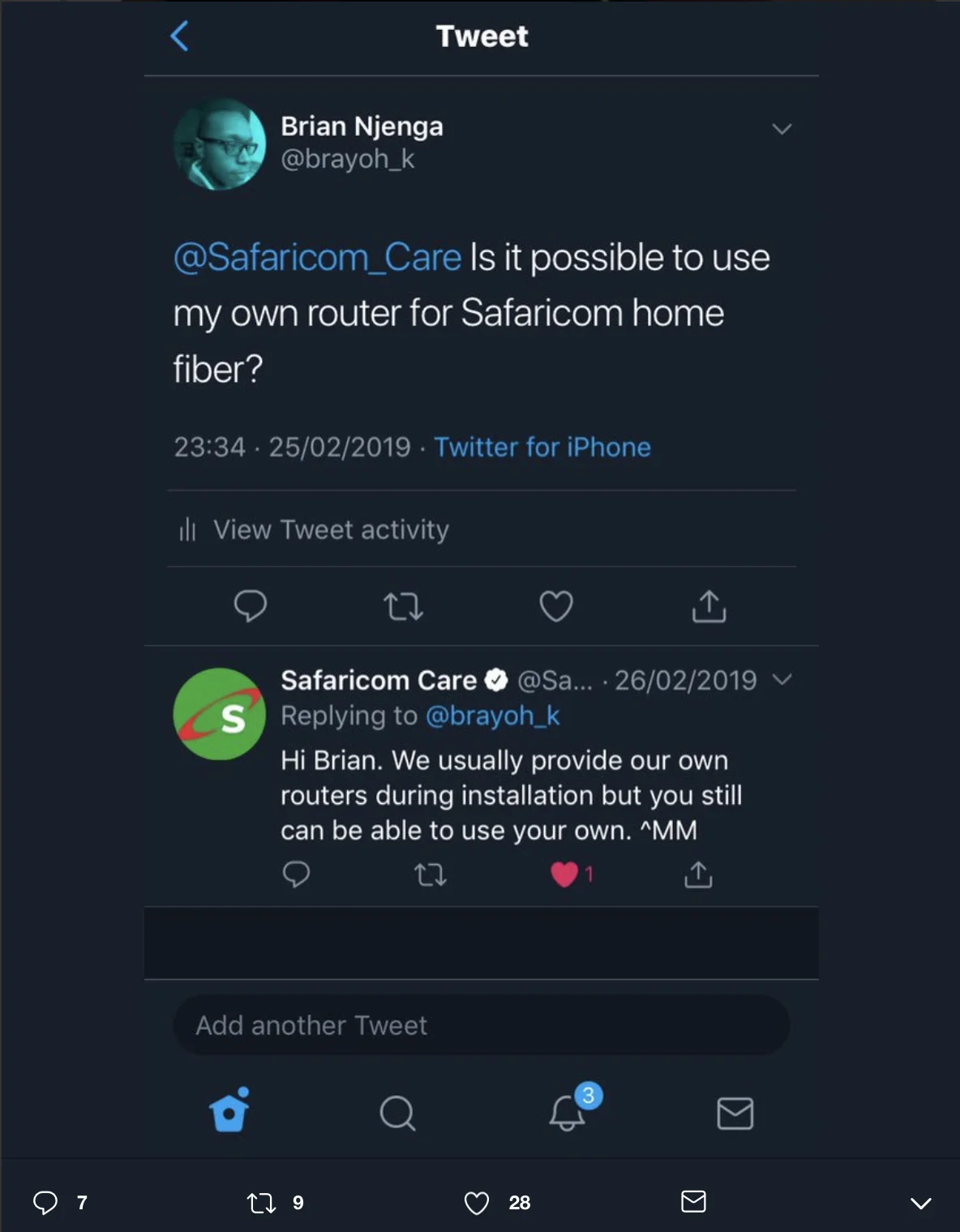Screen dimensions: 960x1232
Task: Like Brian Njenga's main tweet
Action: click(x=556, y=606)
